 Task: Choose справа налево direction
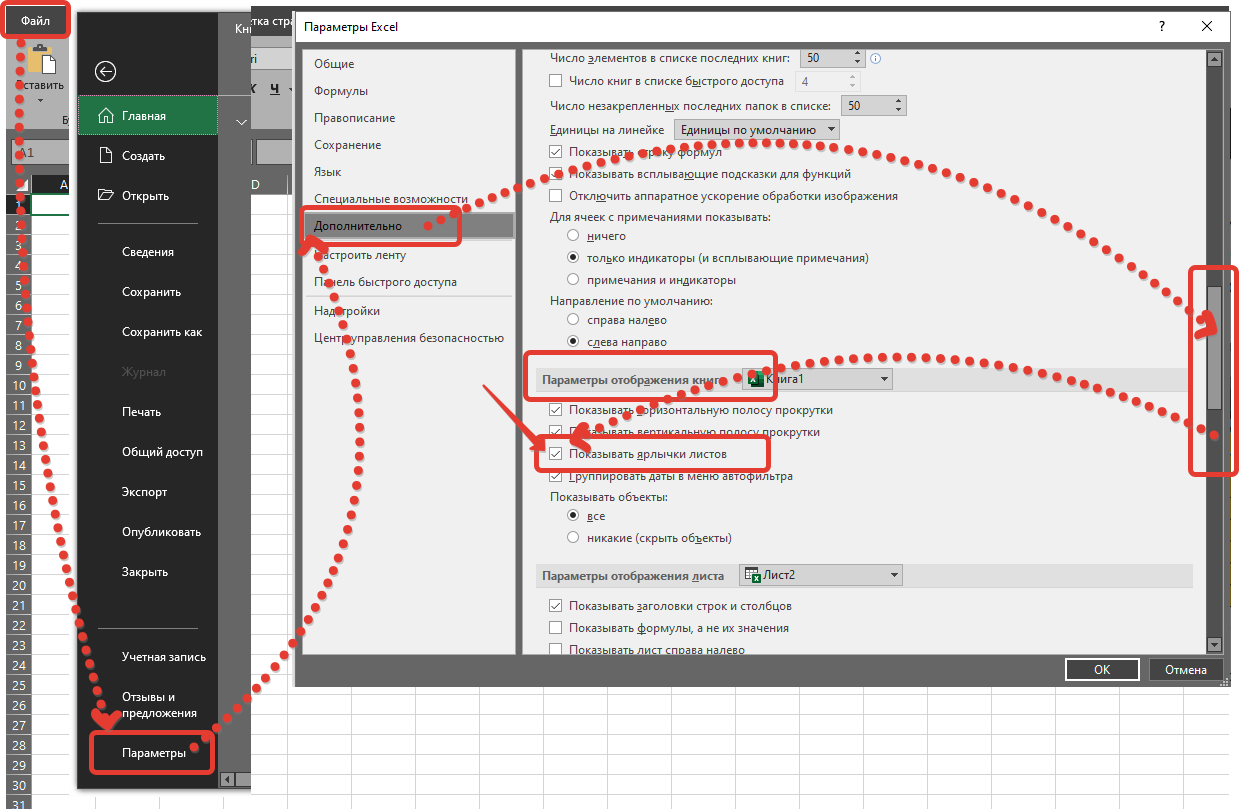573,320
